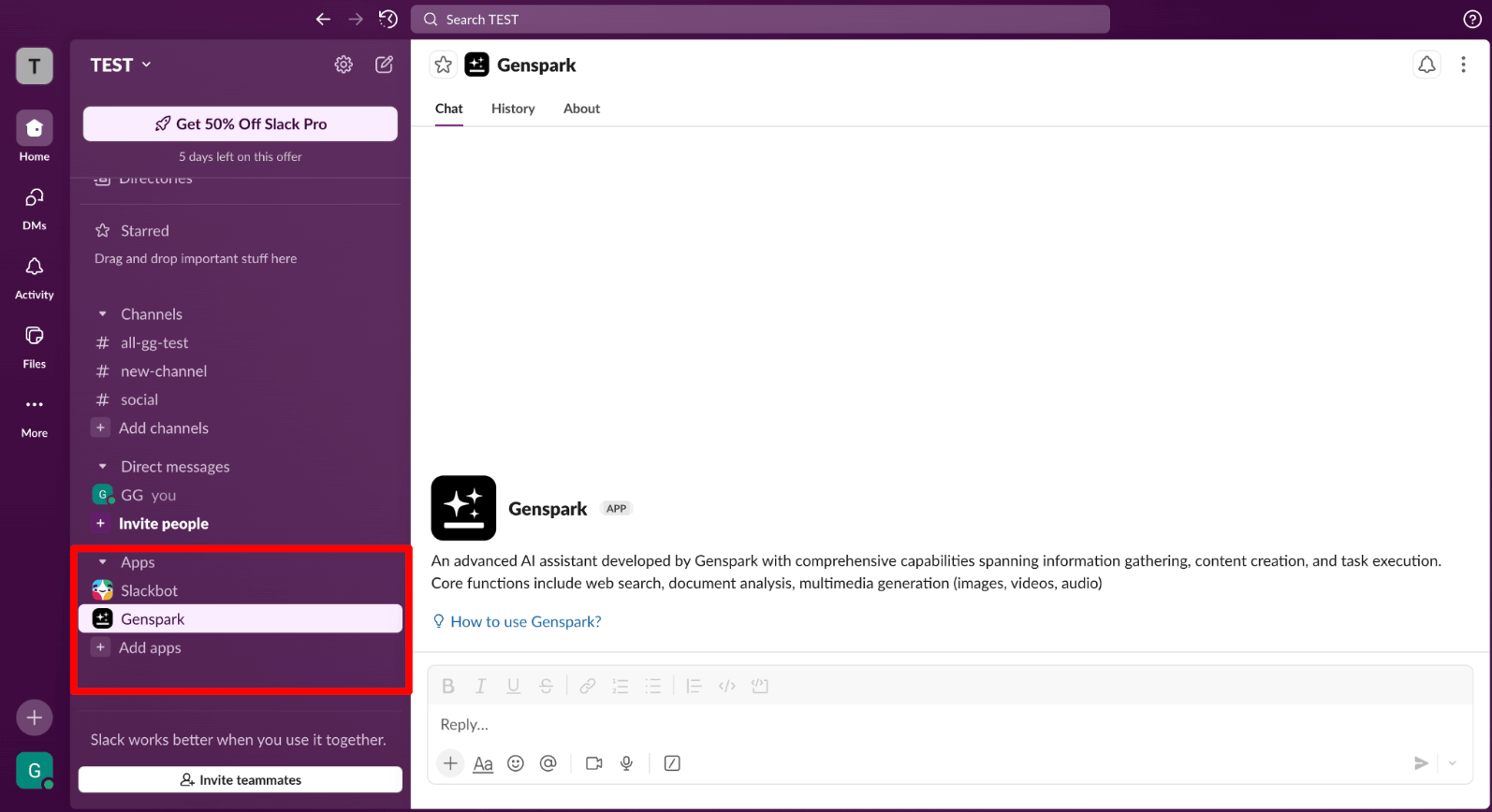Collapse the Direct messages section
1492x812 pixels.
(x=103, y=467)
